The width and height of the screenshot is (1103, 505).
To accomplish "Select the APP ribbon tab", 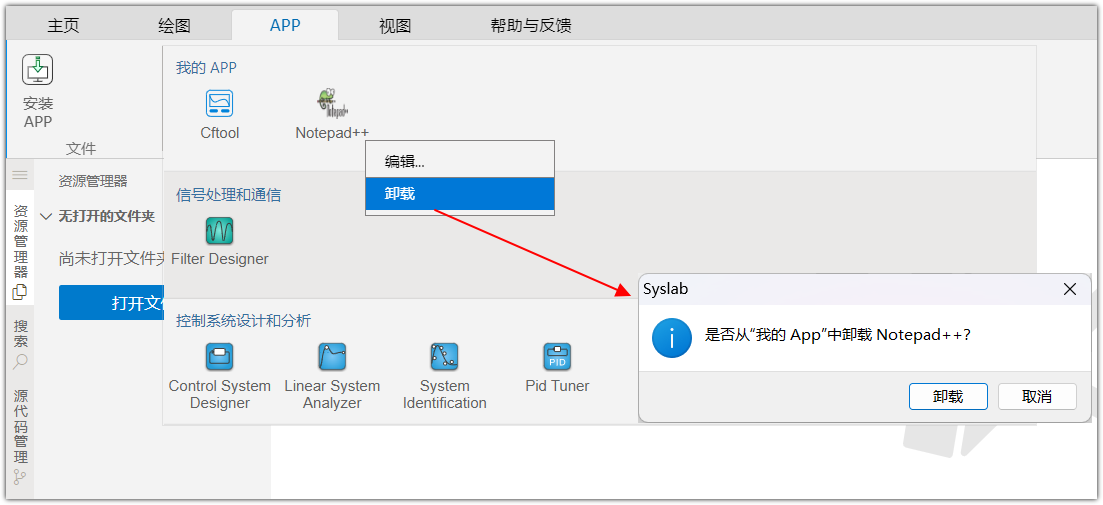I will (285, 25).
